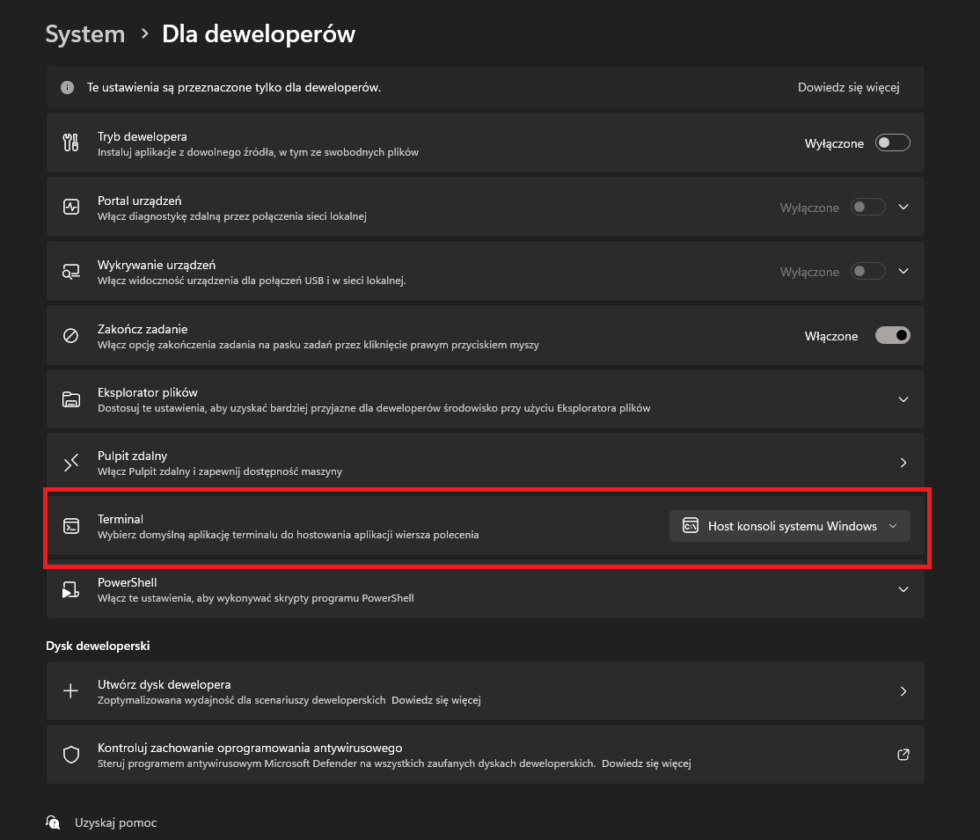Click the PowerShell script icon
This screenshot has height=840, width=980.
pos(71,589)
